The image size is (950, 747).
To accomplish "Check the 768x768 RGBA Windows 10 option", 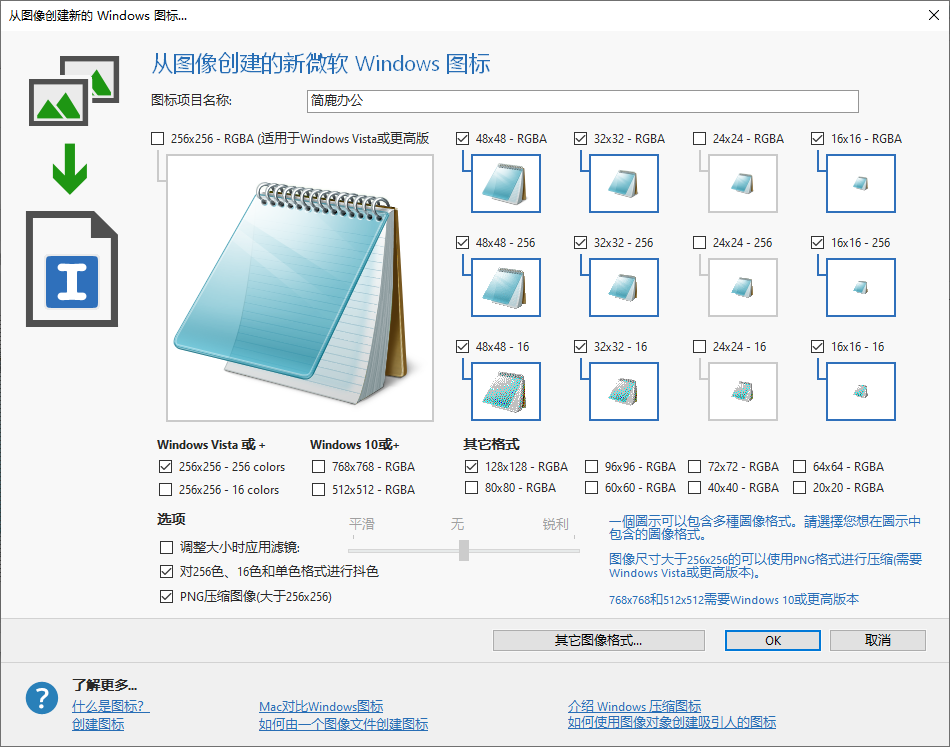I will 318,466.
